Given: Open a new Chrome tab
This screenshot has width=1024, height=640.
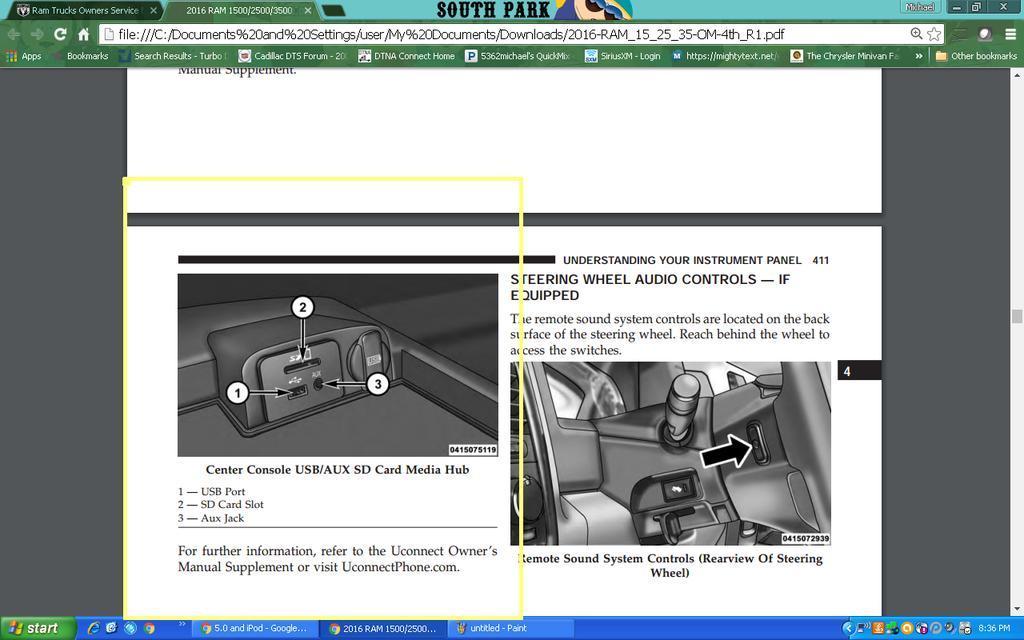Looking at the screenshot, I should (334, 11).
